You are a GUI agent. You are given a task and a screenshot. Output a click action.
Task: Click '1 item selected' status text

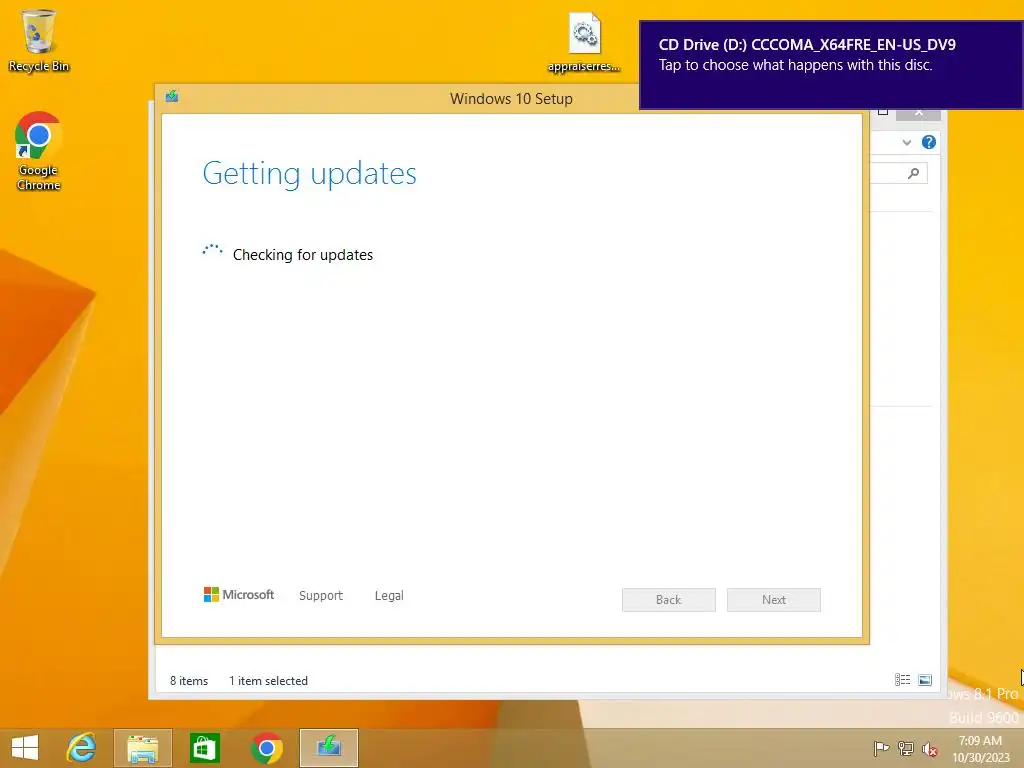click(268, 680)
